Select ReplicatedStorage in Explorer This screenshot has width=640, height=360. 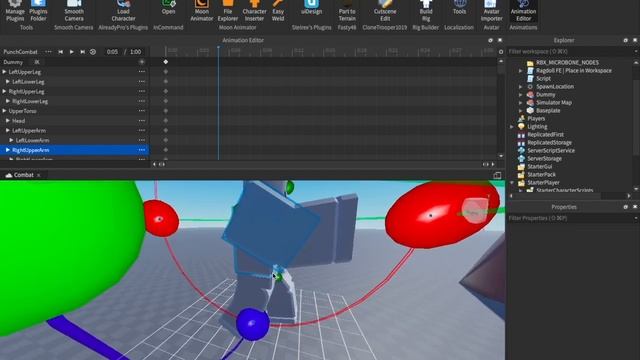549,142
